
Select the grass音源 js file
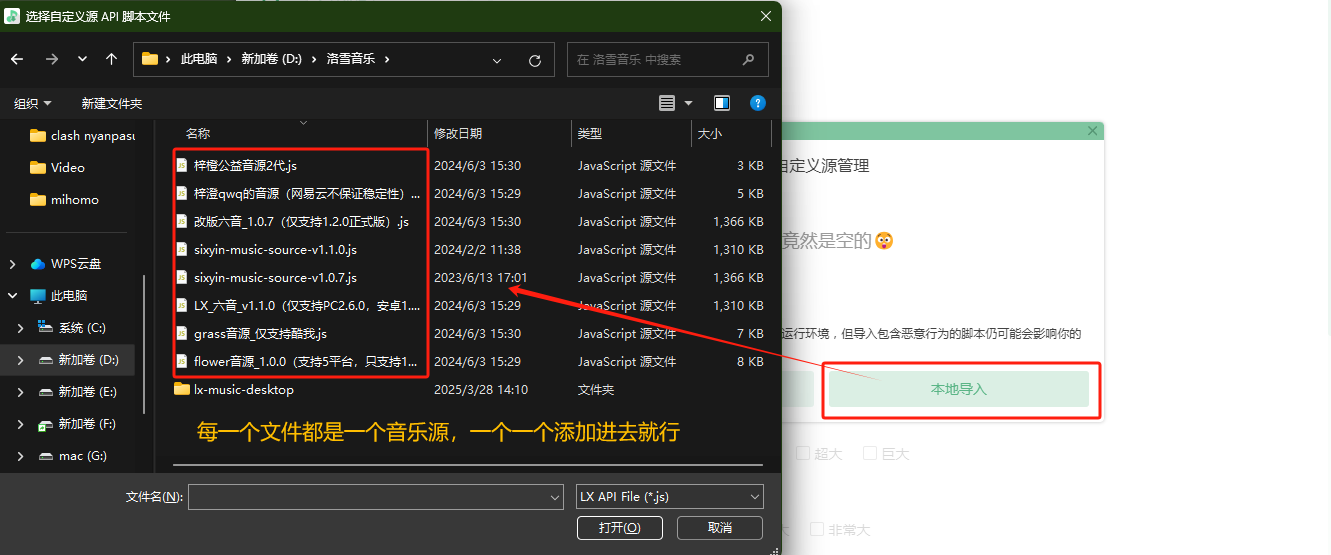260,333
